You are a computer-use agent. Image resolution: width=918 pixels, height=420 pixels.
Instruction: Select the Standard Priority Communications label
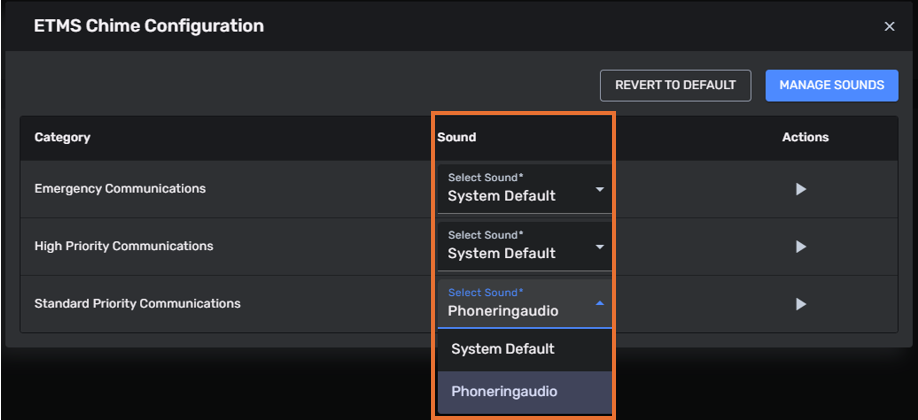(x=137, y=303)
